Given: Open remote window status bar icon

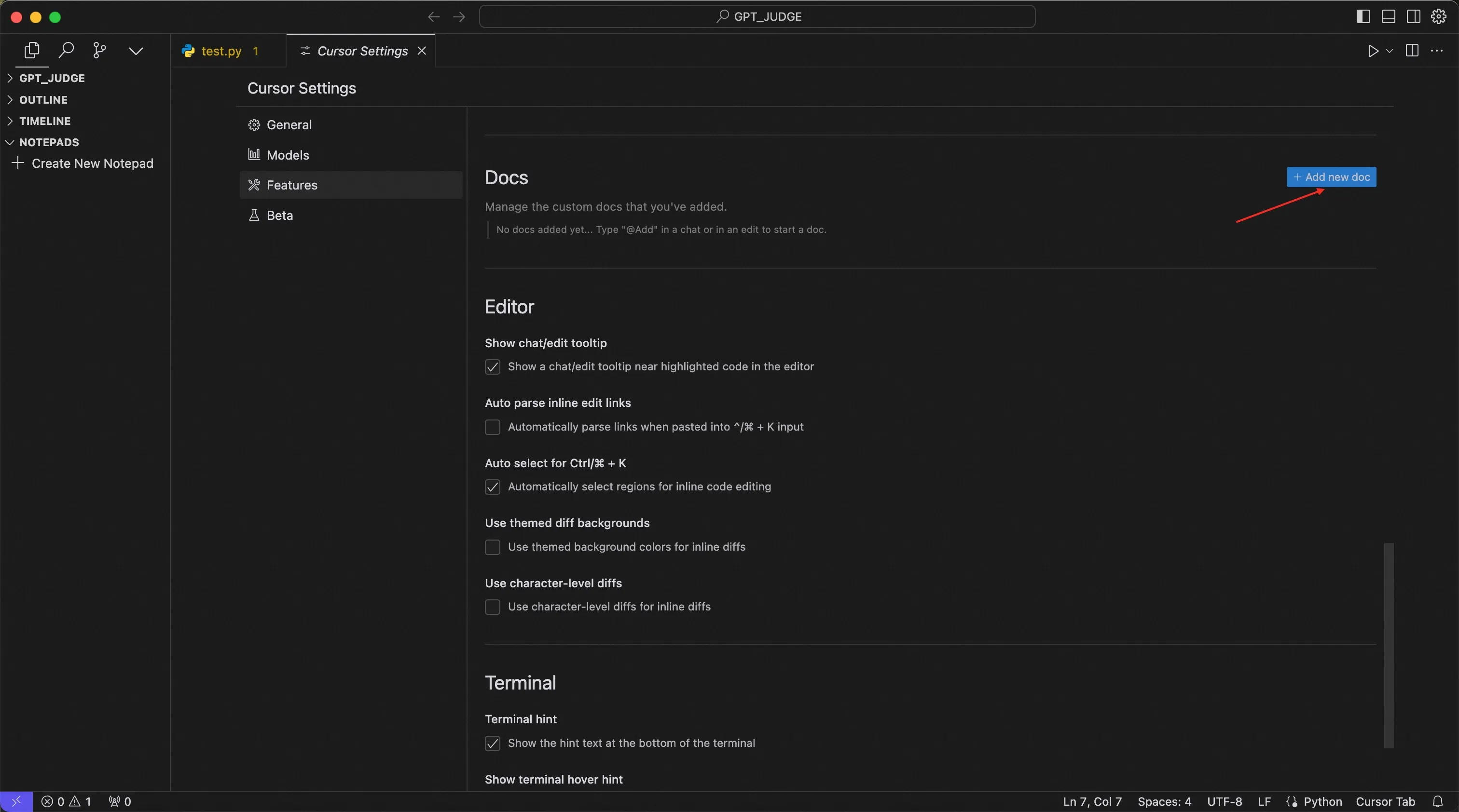Looking at the screenshot, I should click(16, 802).
